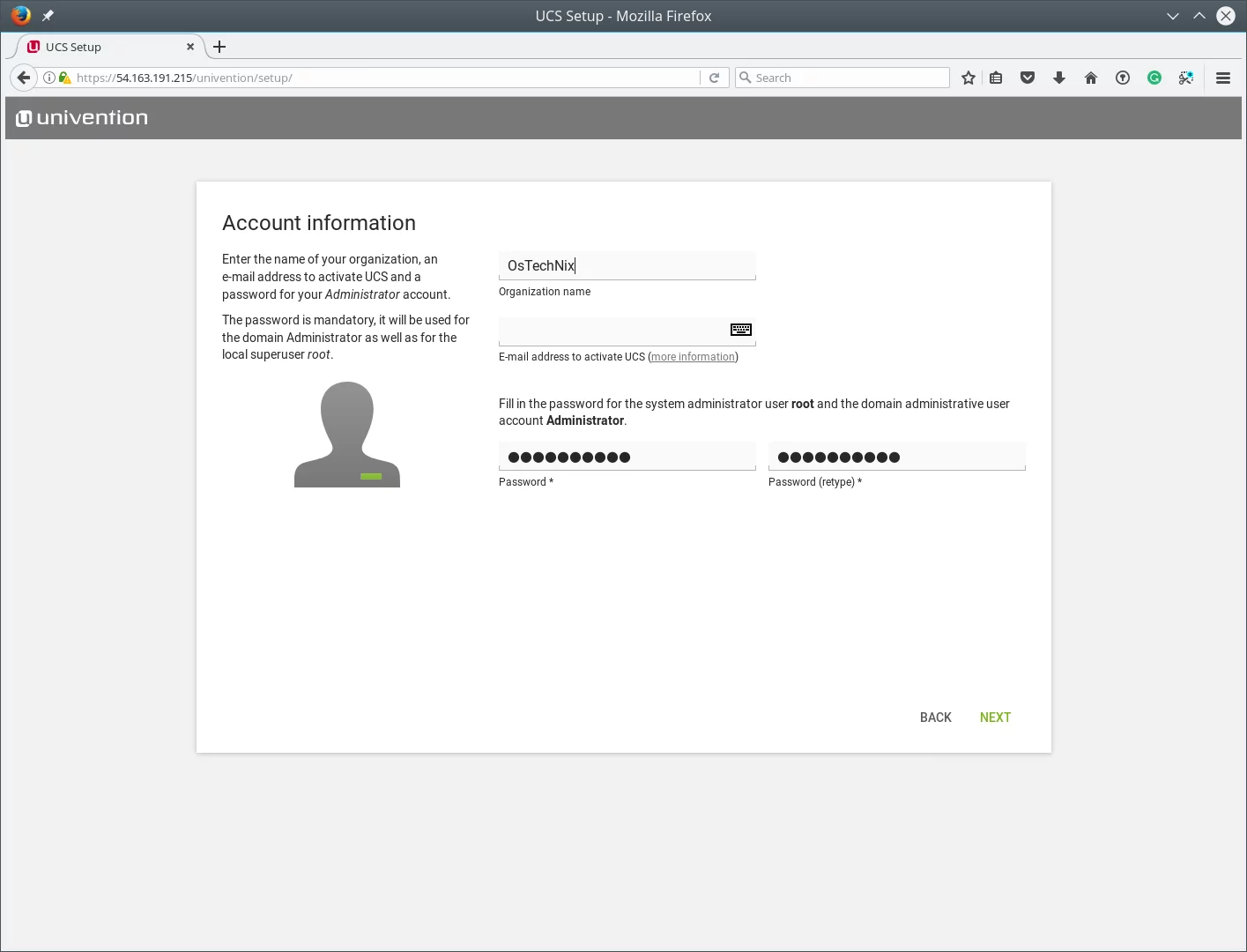The width and height of the screenshot is (1247, 952).
Task: Click the grey user avatar image
Action: (x=347, y=434)
